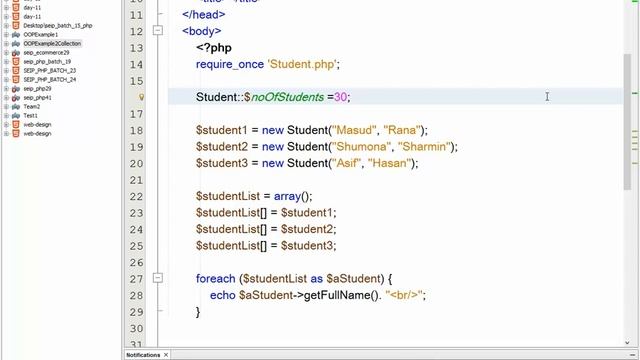Click the 'Student.php' string in require_once line
640x360 pixels.
[x=302, y=64]
